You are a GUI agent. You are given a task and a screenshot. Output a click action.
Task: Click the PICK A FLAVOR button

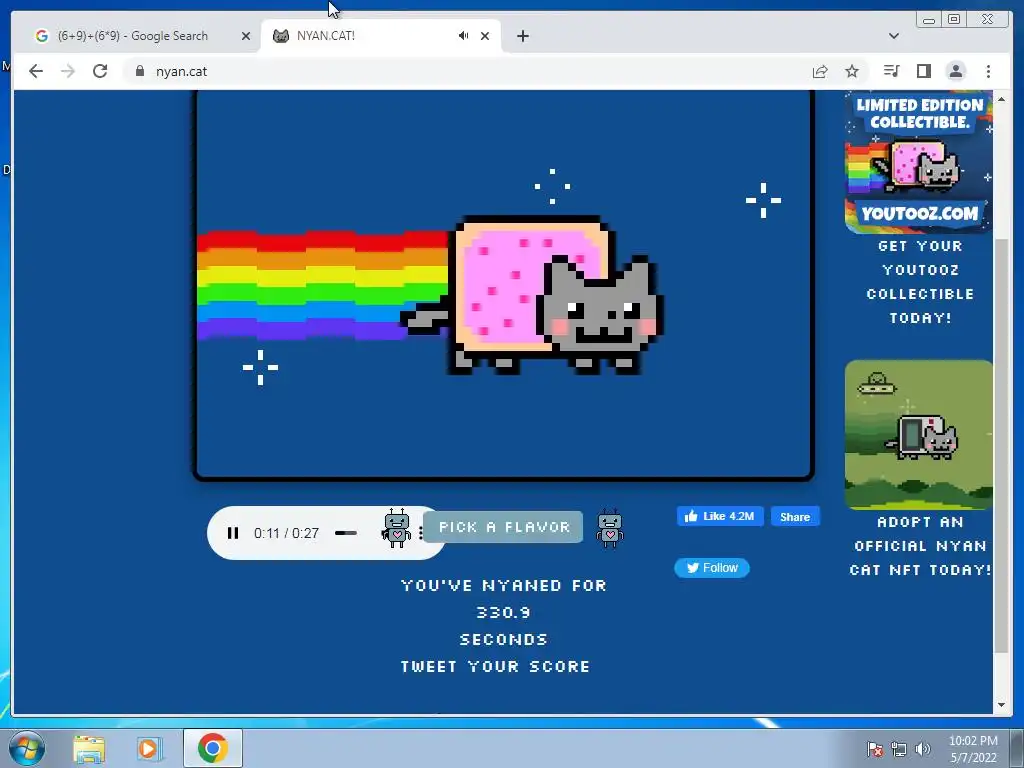[x=503, y=527]
